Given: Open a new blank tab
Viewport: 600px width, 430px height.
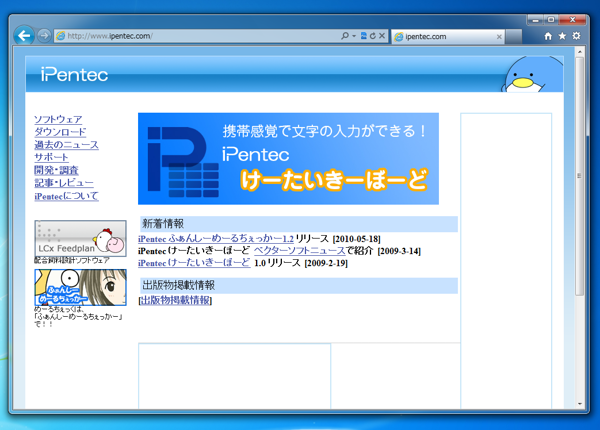Looking at the screenshot, I should pyautogui.click(x=514, y=37).
